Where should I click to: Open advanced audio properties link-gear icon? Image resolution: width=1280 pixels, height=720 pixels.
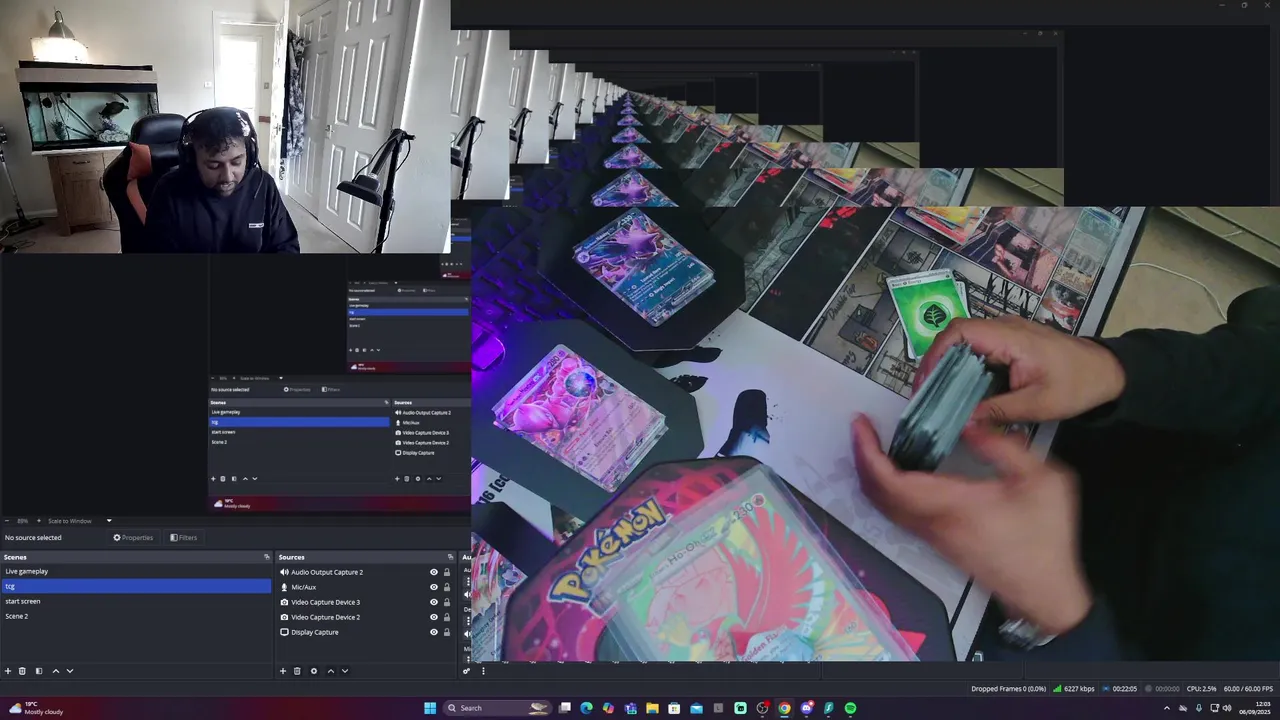[466, 671]
